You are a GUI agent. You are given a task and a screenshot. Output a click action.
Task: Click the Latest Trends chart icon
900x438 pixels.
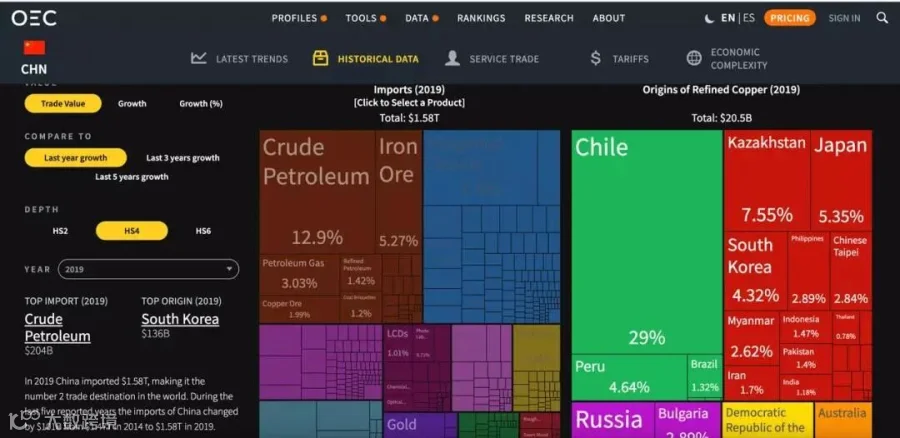point(199,58)
